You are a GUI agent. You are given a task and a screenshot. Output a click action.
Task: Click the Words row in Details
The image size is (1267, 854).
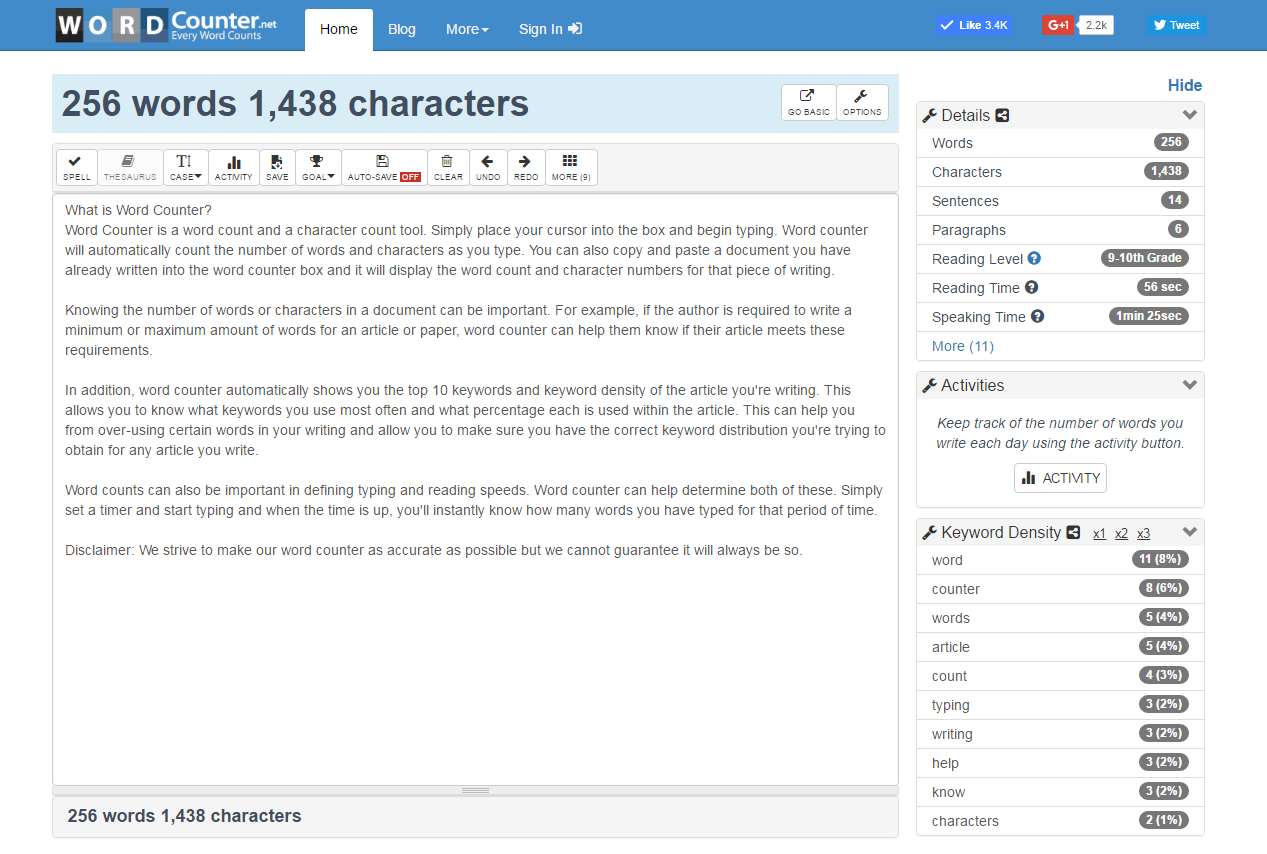1060,143
